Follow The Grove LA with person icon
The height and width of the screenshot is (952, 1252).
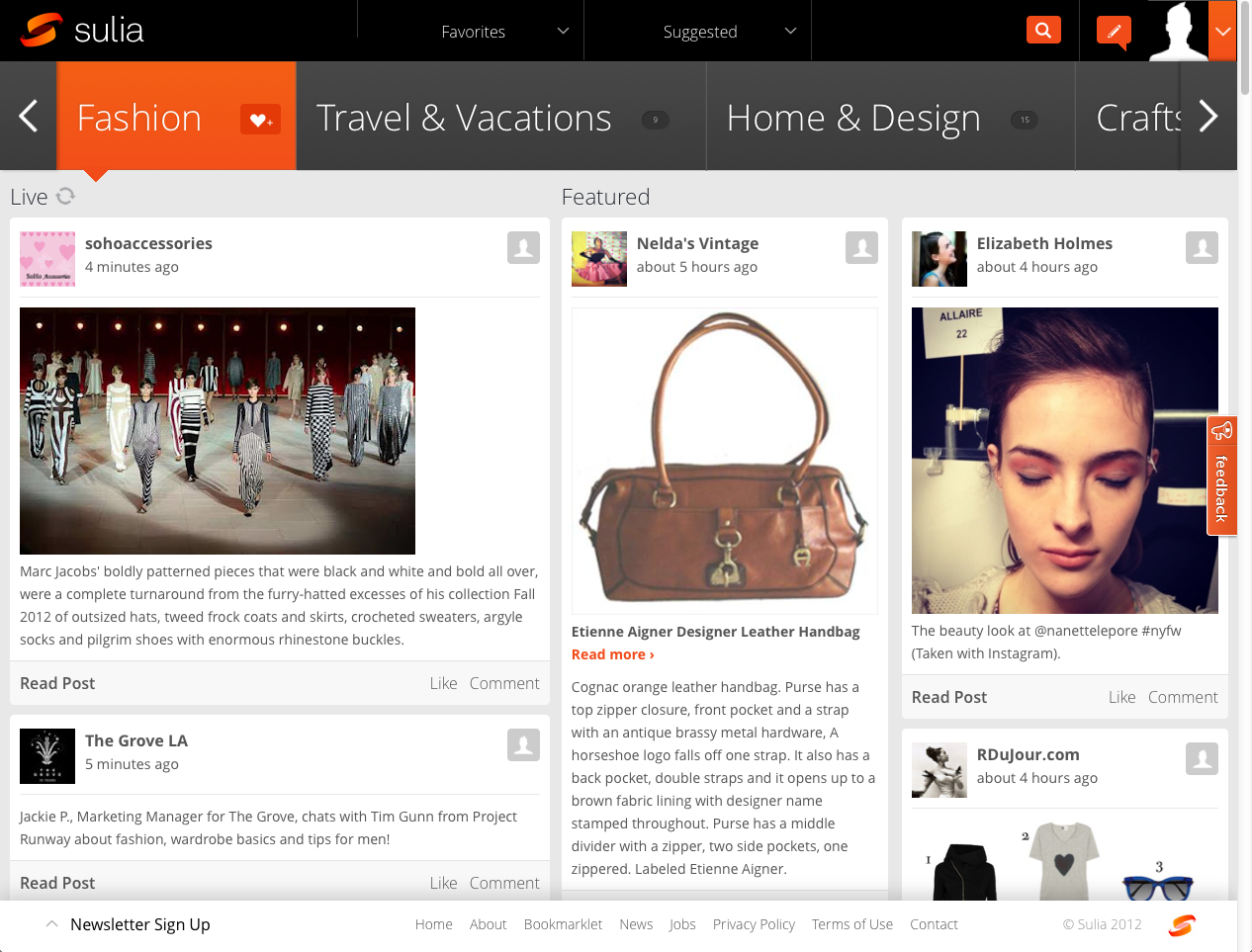[x=523, y=745]
